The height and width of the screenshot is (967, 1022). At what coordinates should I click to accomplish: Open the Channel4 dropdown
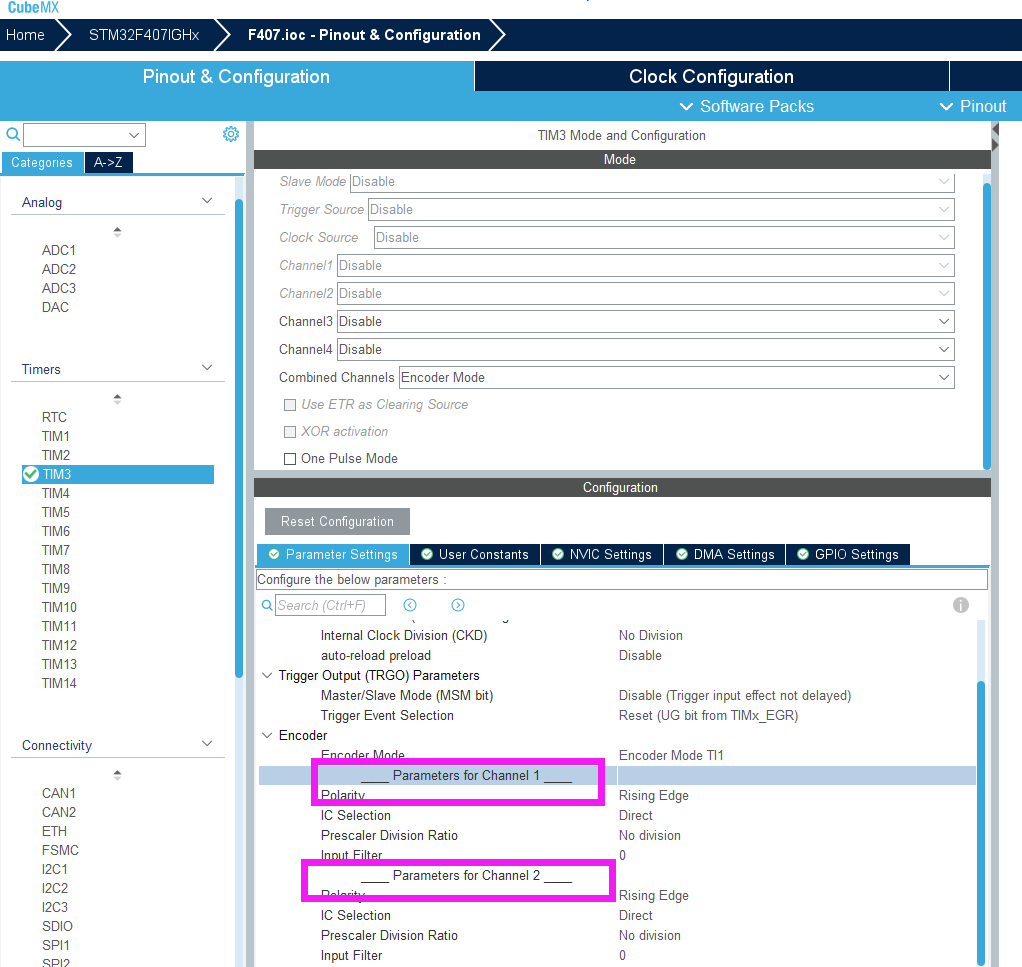click(x=645, y=350)
